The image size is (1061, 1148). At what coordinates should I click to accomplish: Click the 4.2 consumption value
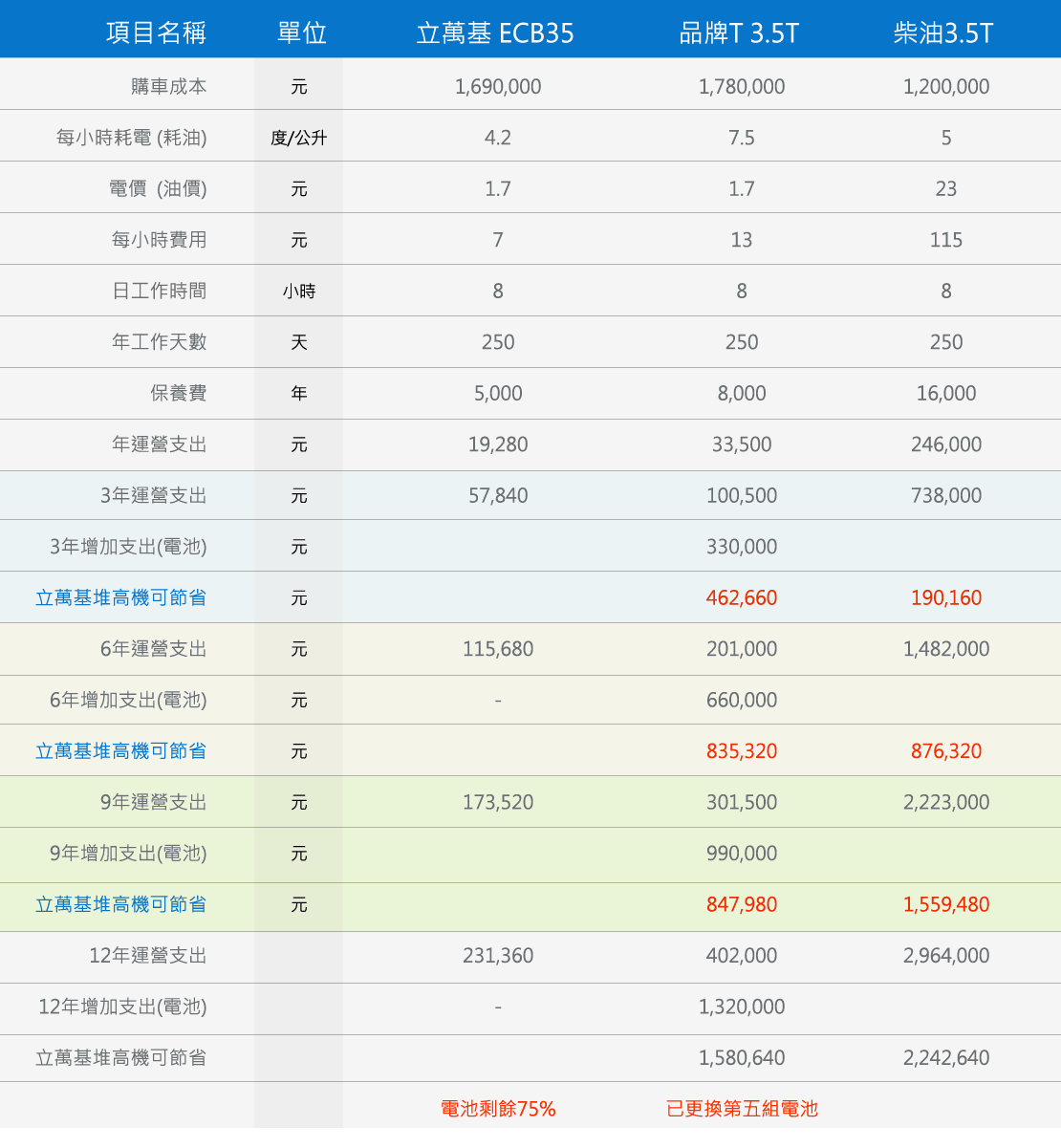[498, 138]
